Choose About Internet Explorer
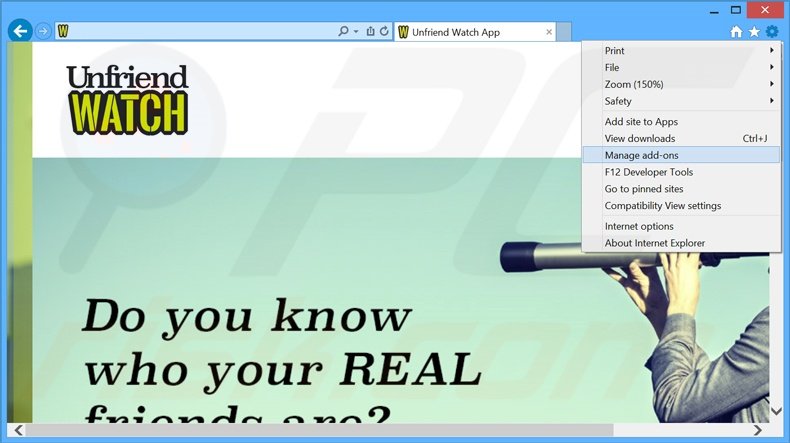Image resolution: width=790 pixels, height=443 pixels. tap(681, 243)
